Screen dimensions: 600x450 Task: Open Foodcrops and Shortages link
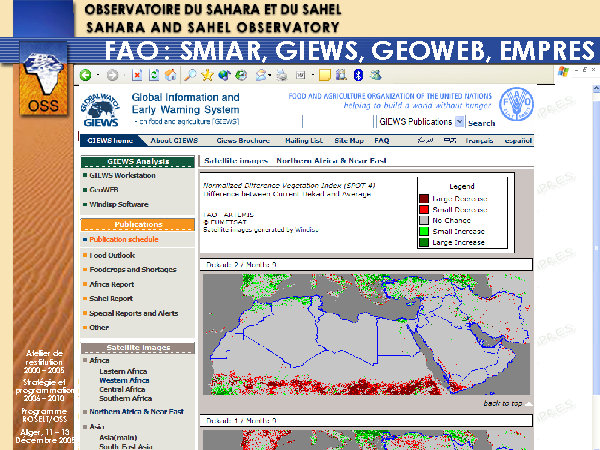[133, 269]
